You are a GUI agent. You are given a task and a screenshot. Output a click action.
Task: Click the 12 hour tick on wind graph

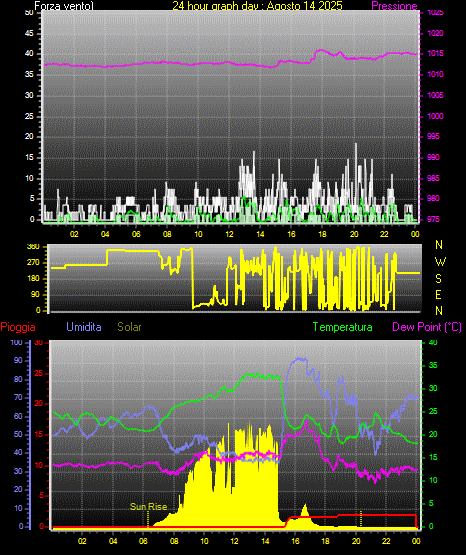229,234
